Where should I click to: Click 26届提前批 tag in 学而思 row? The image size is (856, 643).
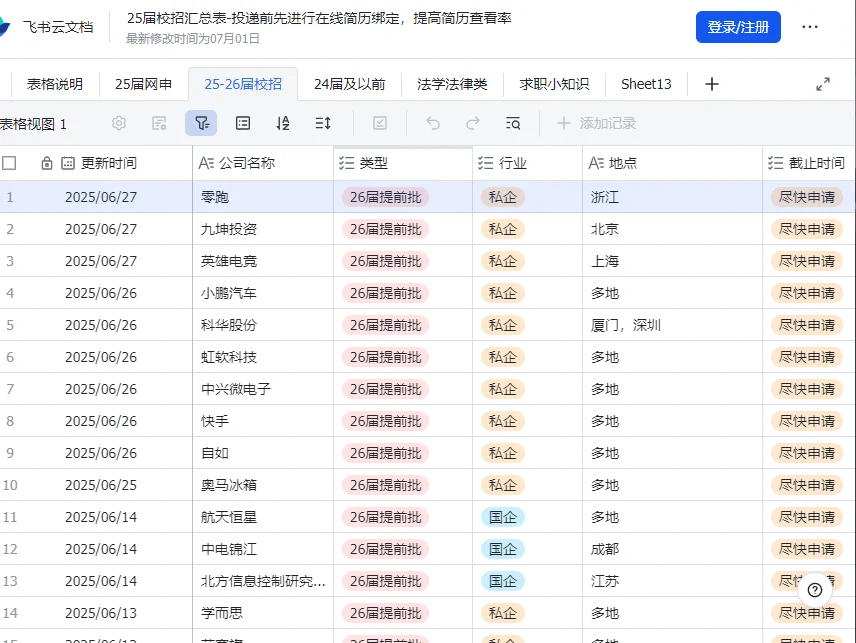pyautogui.click(x=385, y=613)
